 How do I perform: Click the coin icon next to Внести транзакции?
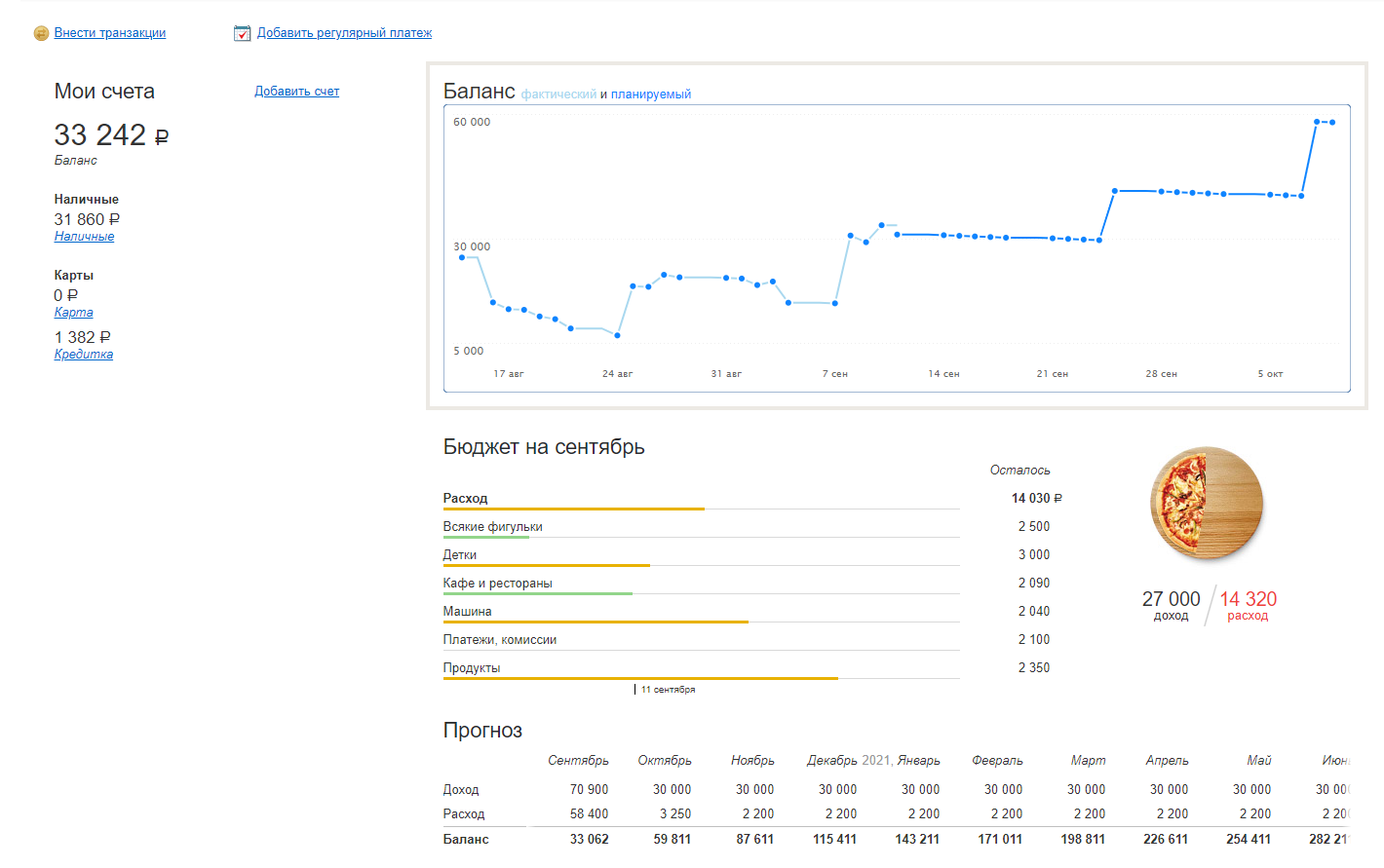[x=41, y=33]
